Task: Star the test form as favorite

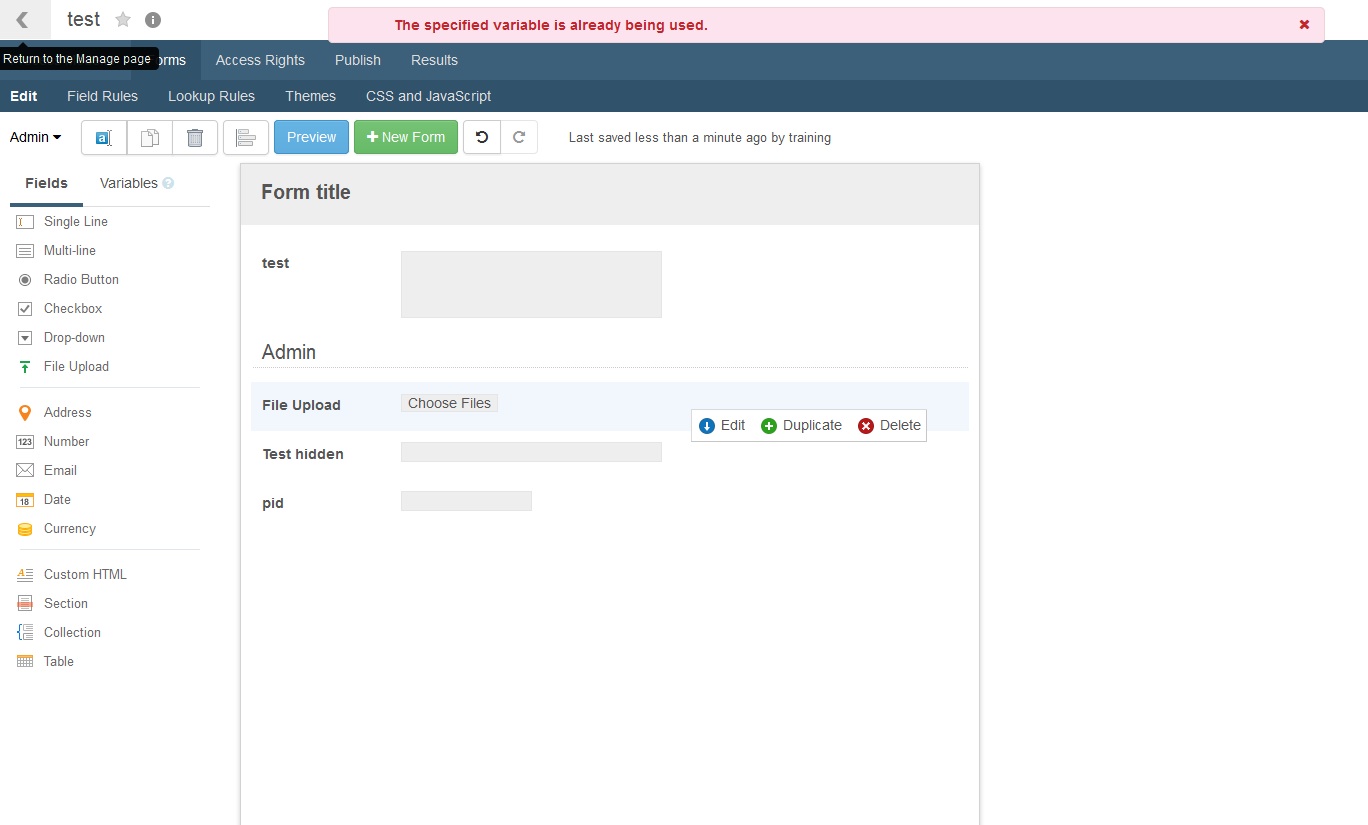Action: tap(123, 20)
